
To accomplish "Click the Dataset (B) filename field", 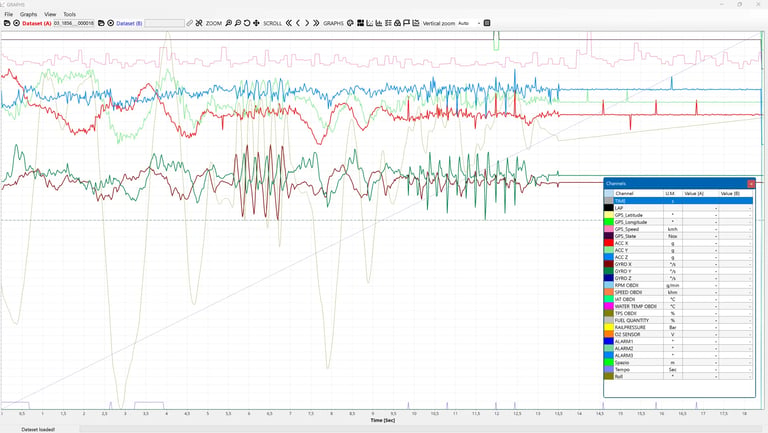I will [164, 23].
